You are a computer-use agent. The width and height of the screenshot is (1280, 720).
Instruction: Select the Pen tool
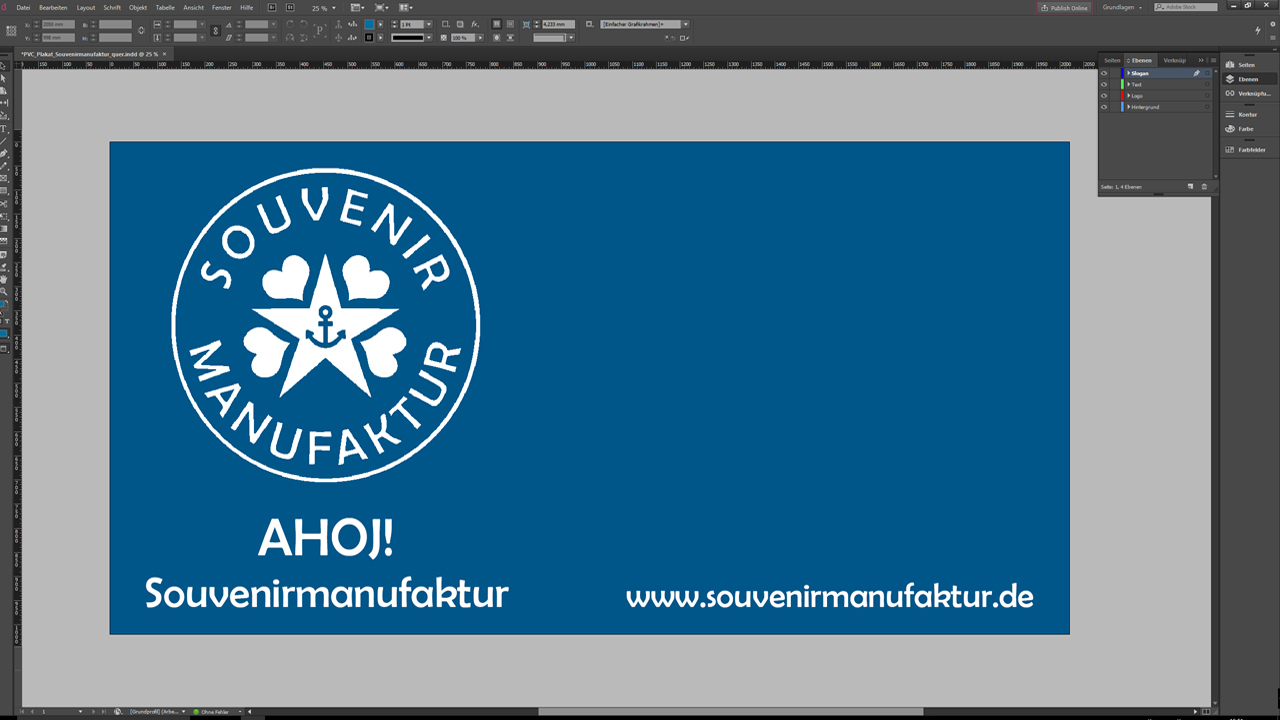[x=5, y=152]
